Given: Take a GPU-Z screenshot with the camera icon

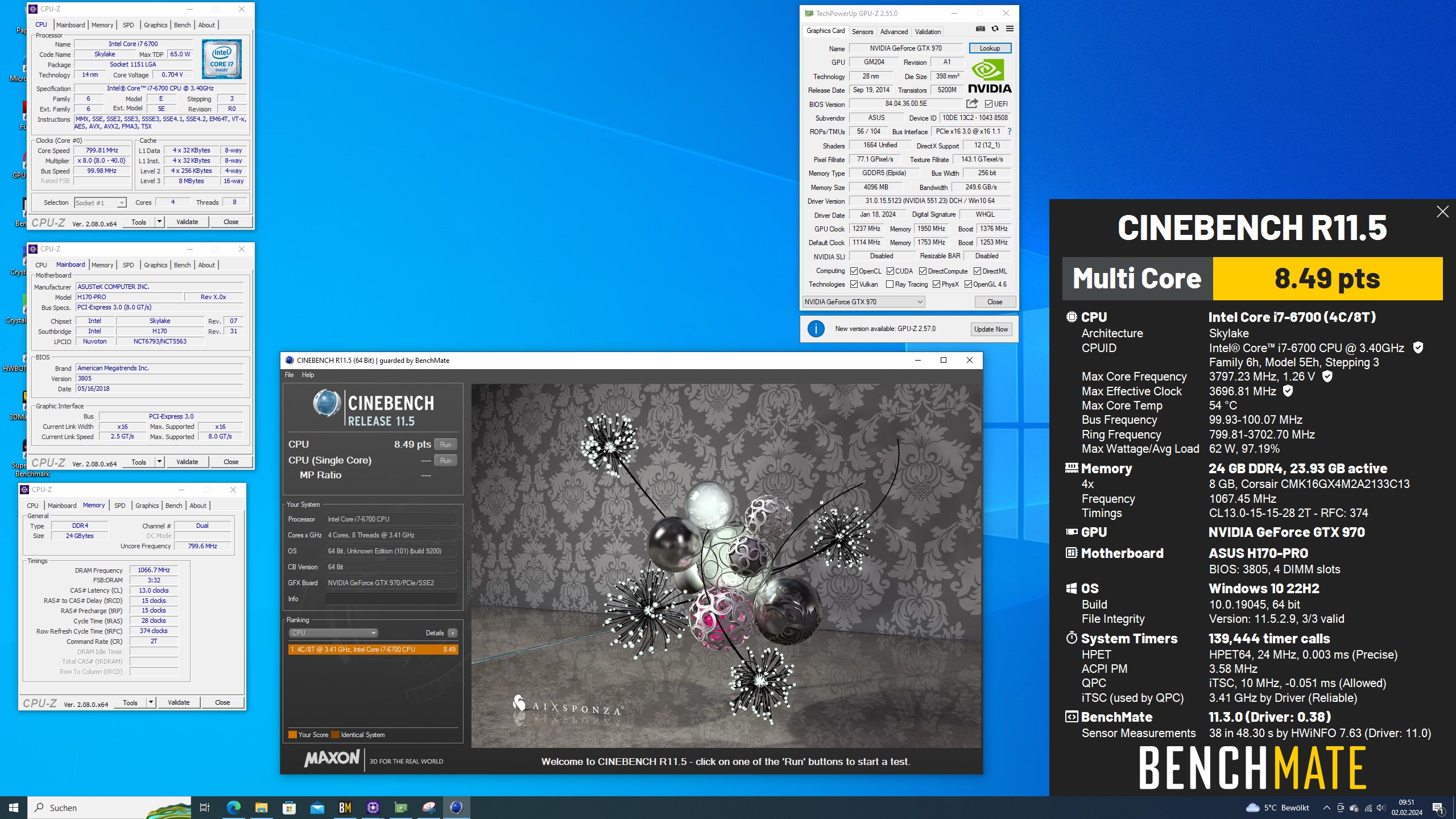Looking at the screenshot, I should [980, 29].
